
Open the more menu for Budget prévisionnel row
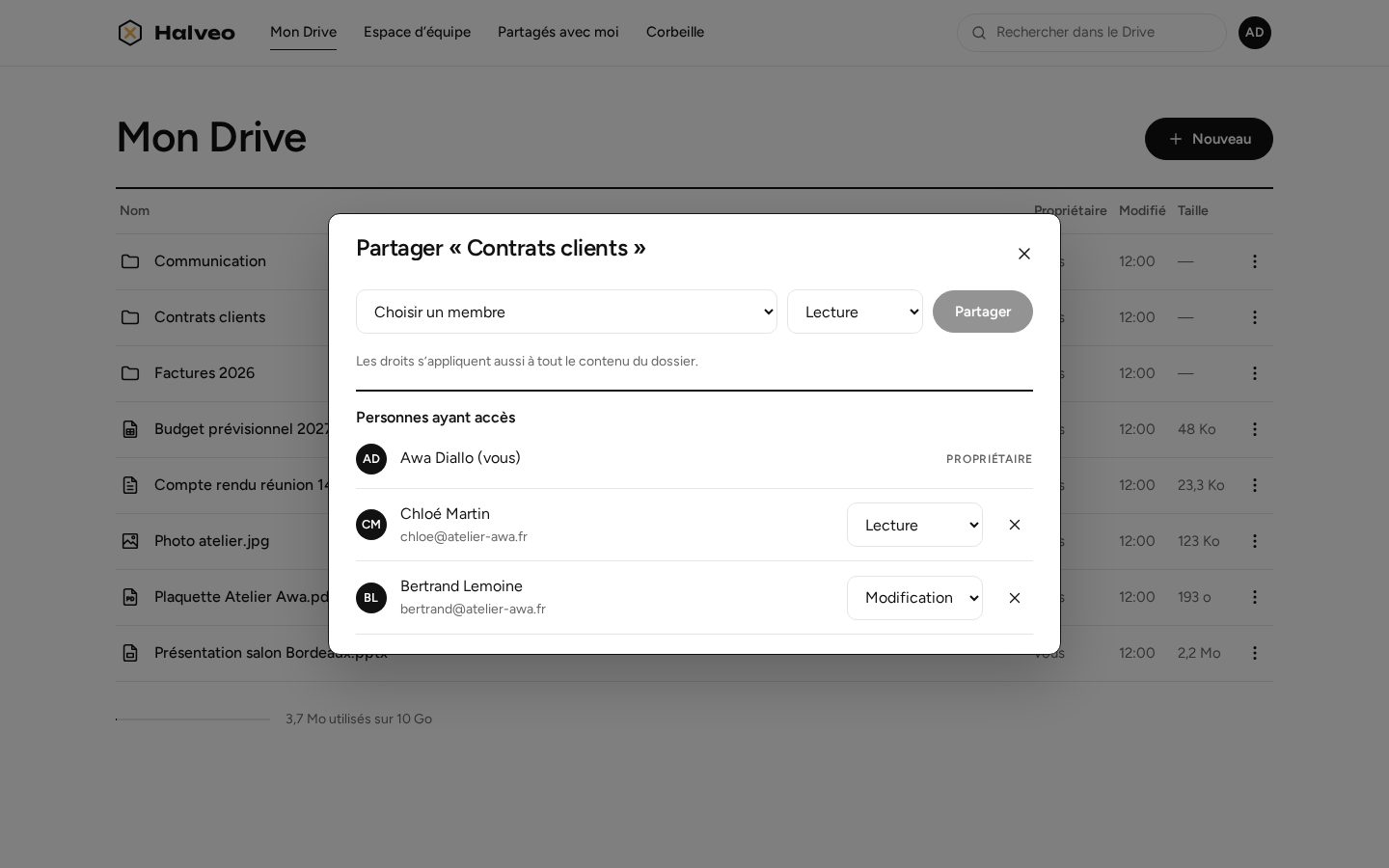click(1255, 429)
